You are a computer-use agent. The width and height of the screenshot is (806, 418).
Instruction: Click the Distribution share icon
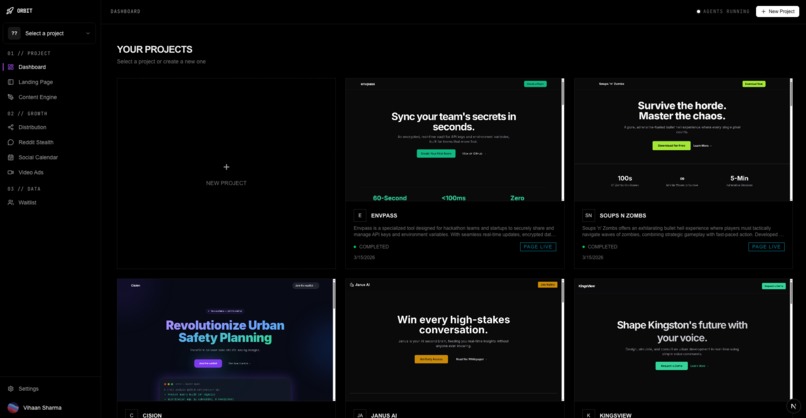click(11, 127)
